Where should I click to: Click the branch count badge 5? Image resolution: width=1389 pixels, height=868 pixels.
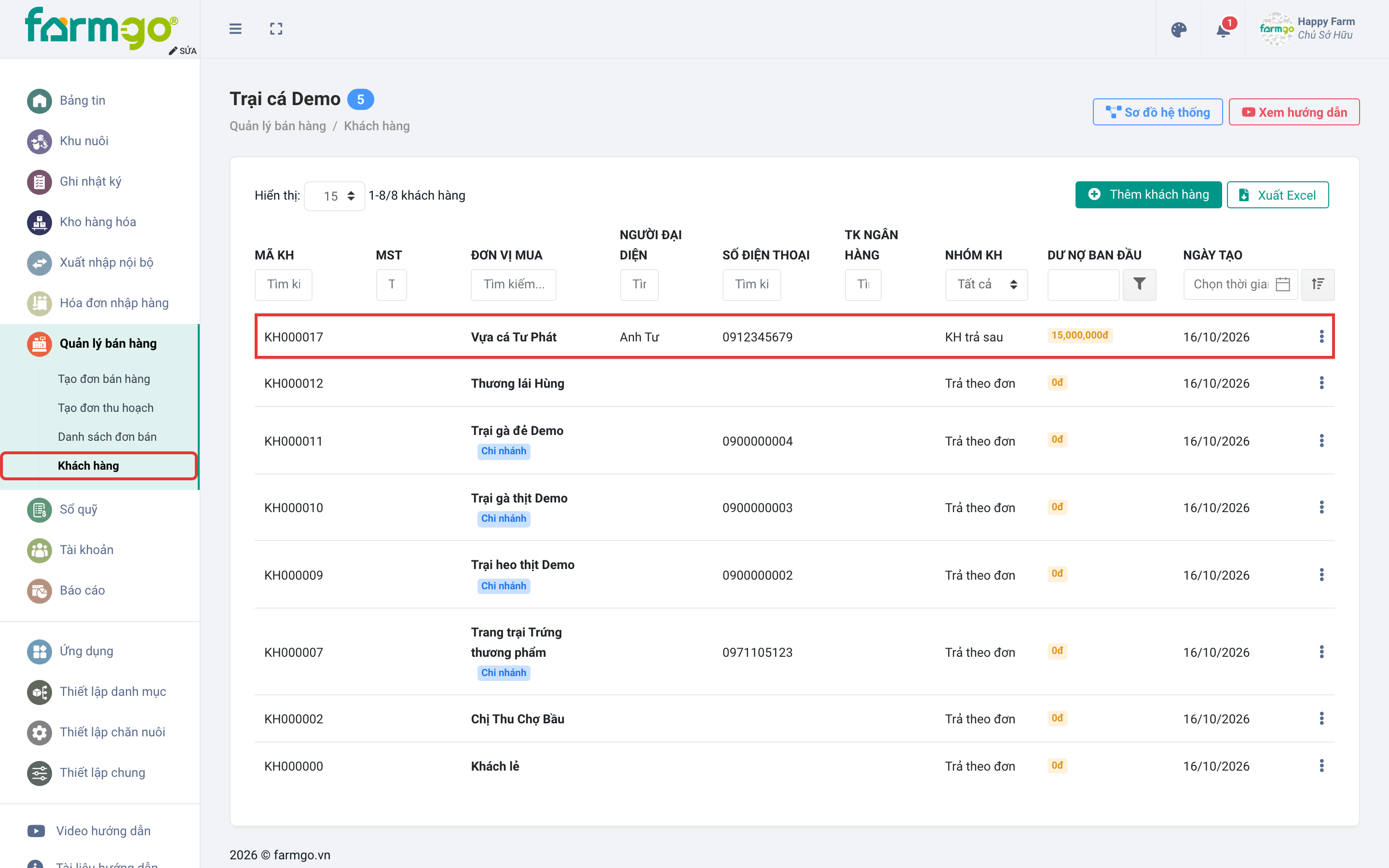tap(360, 99)
